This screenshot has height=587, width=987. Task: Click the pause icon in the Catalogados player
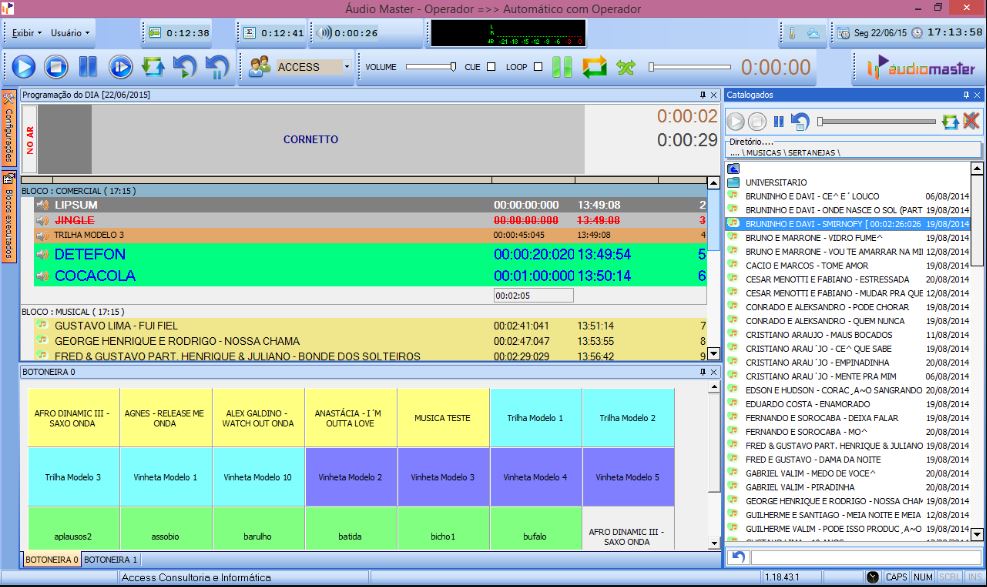(779, 121)
